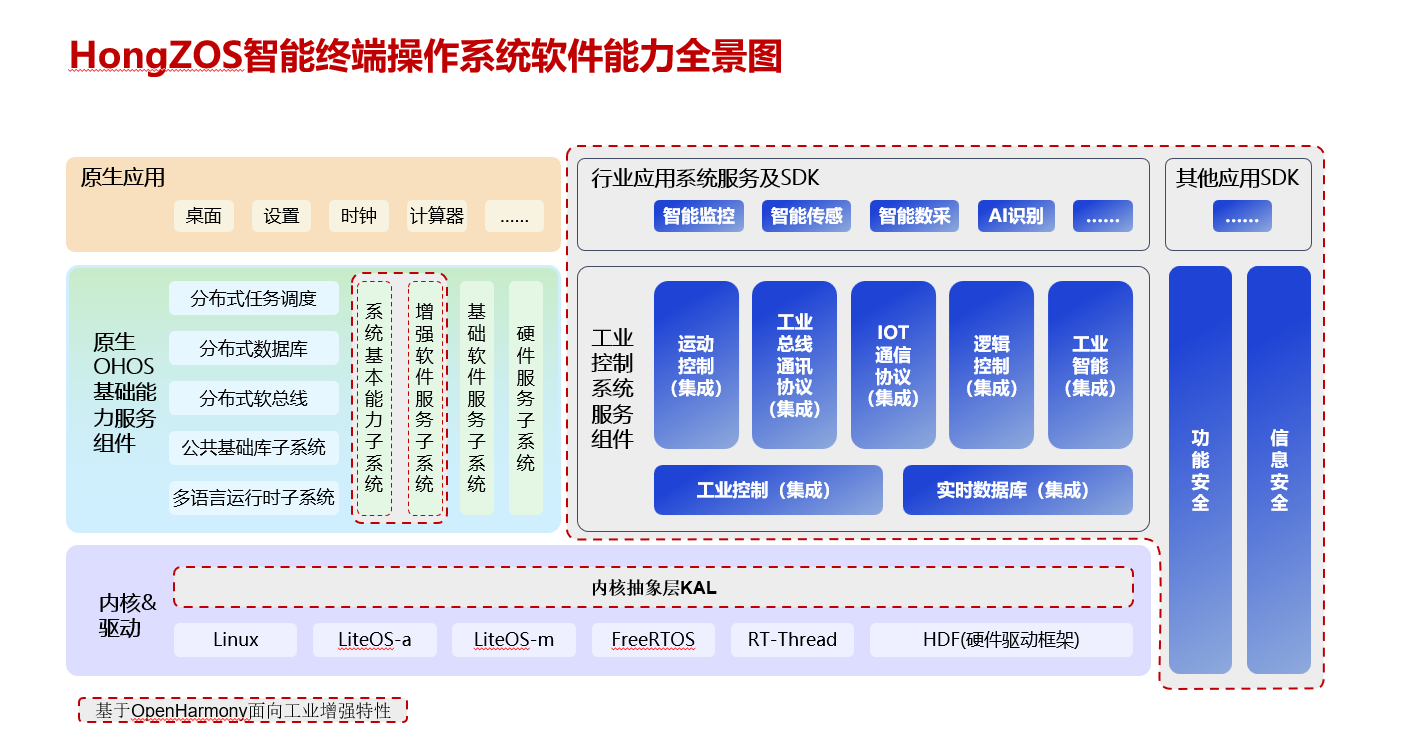This screenshot has width=1406, height=754.
Task: Select the tall 信息安全 column
Action: 1279,470
